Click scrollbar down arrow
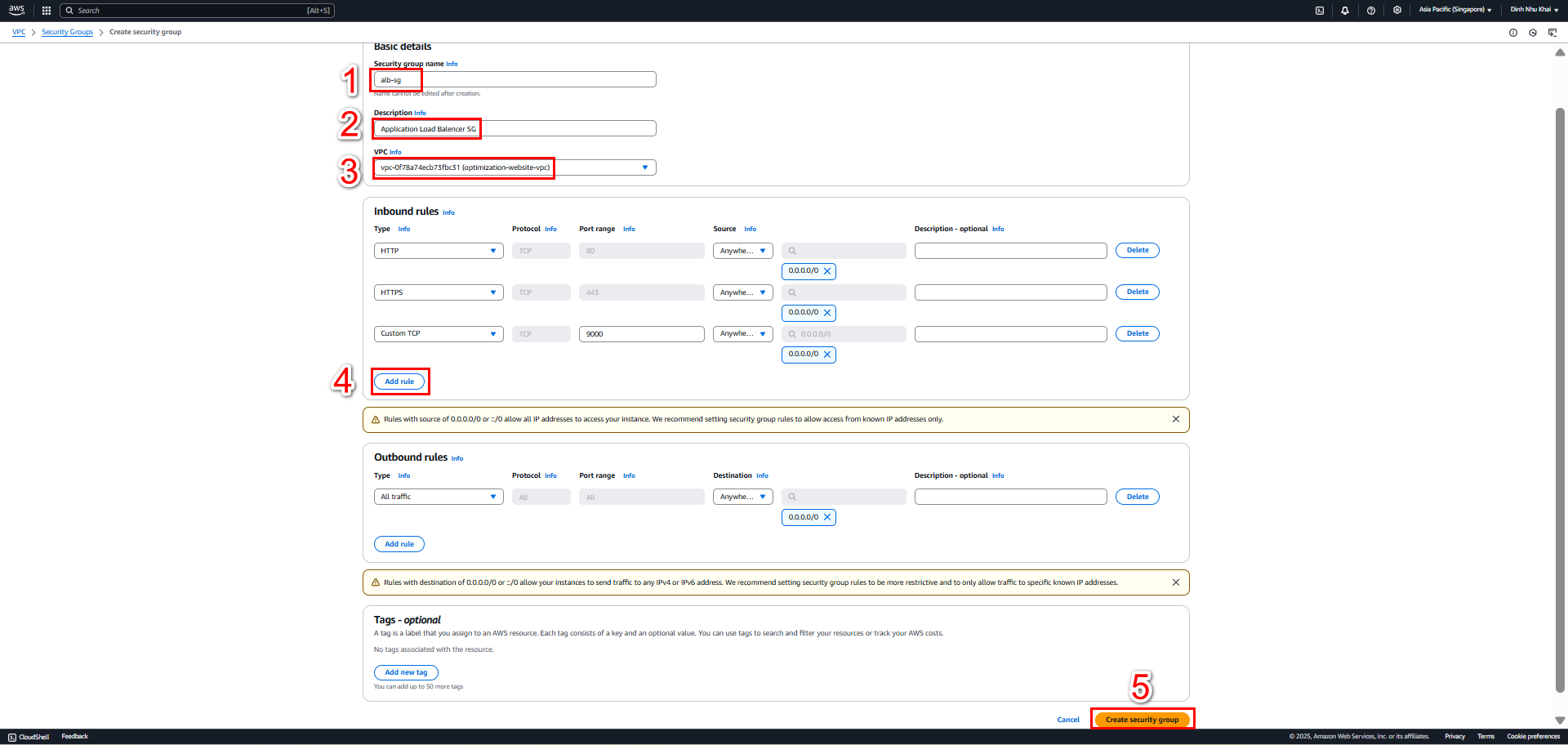The image size is (1568, 745). 1560,720
